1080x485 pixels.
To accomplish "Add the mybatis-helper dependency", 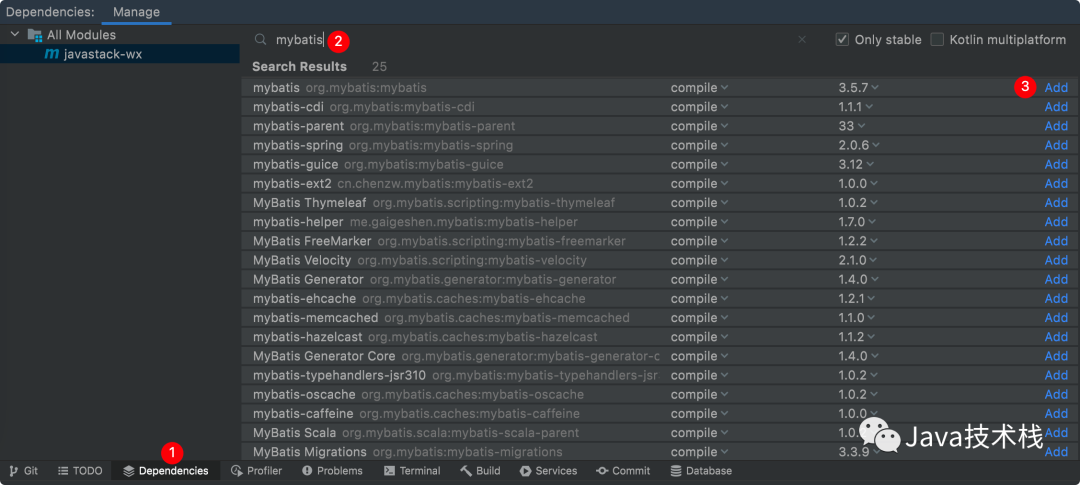I will tap(1056, 222).
